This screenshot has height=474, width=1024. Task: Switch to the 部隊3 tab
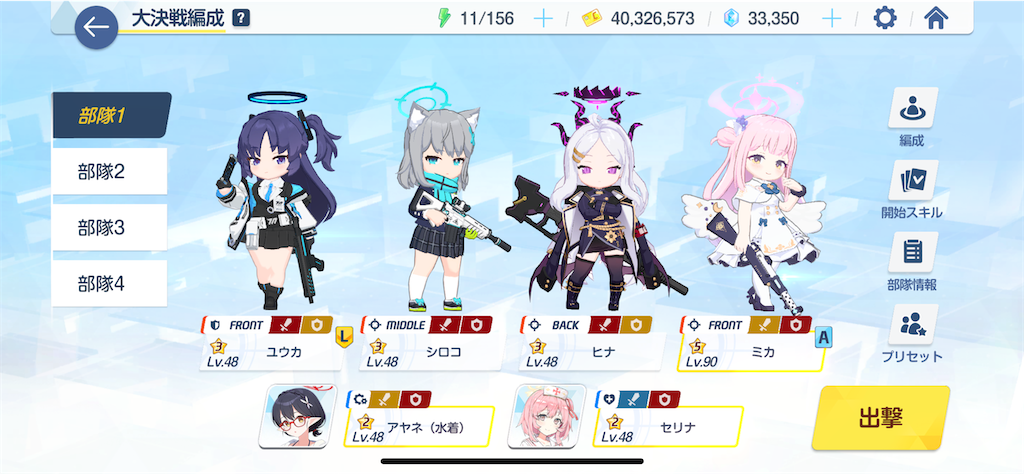click(110, 228)
